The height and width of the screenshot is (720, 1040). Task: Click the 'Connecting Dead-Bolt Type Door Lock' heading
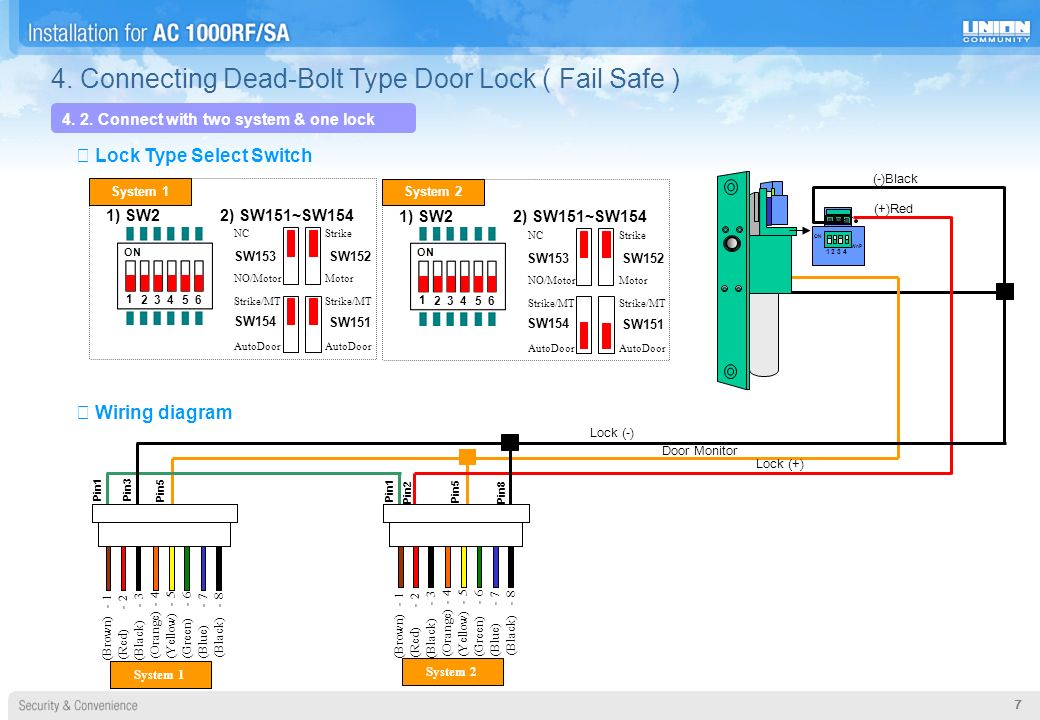pos(365,79)
